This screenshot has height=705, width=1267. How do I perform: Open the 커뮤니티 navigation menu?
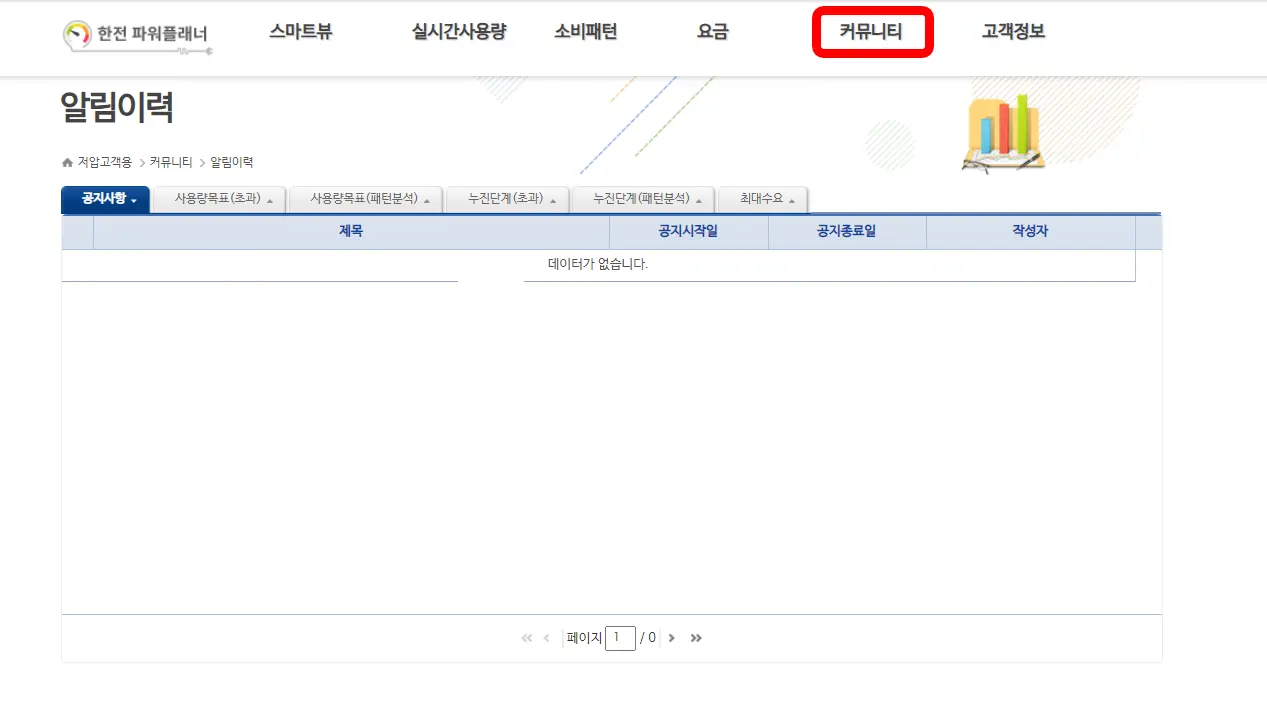click(x=871, y=31)
